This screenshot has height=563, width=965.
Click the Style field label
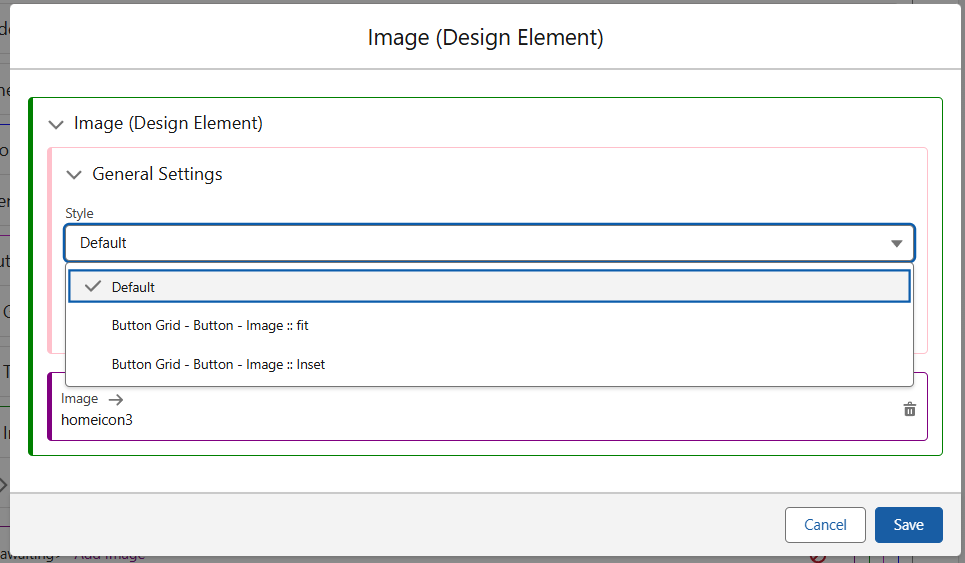(80, 213)
